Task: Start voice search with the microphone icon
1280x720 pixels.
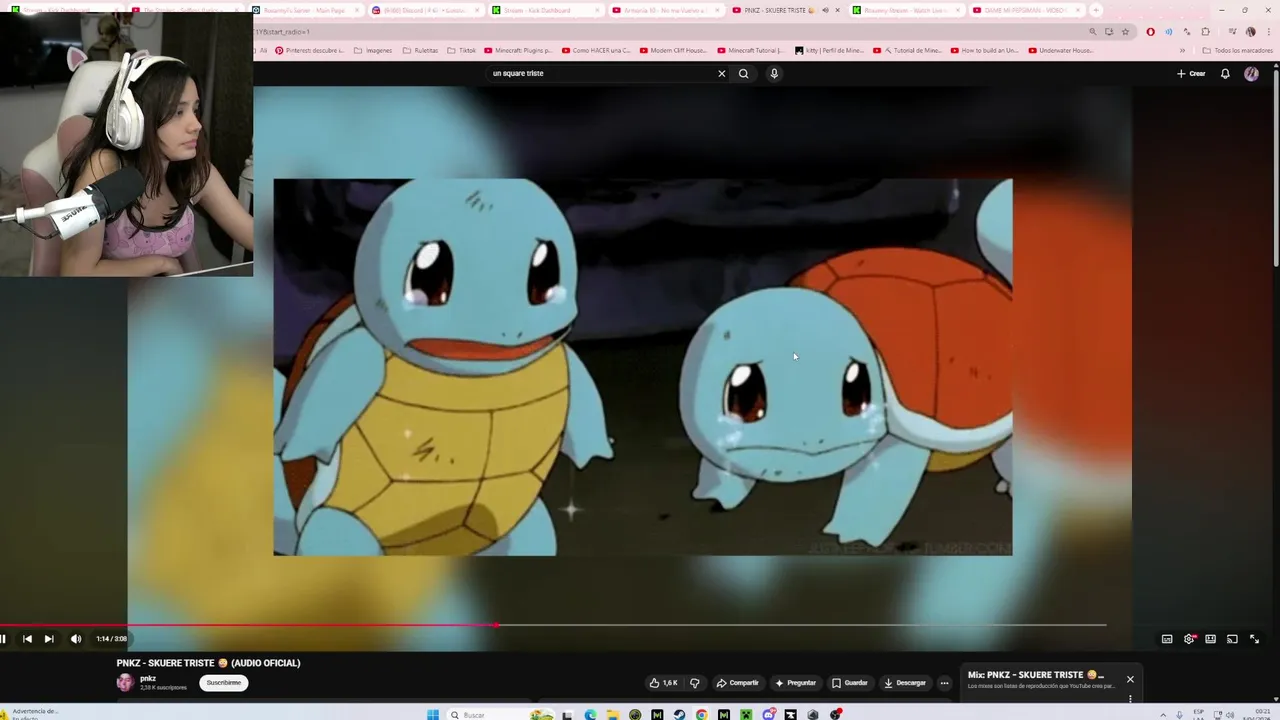Action: pyautogui.click(x=774, y=73)
